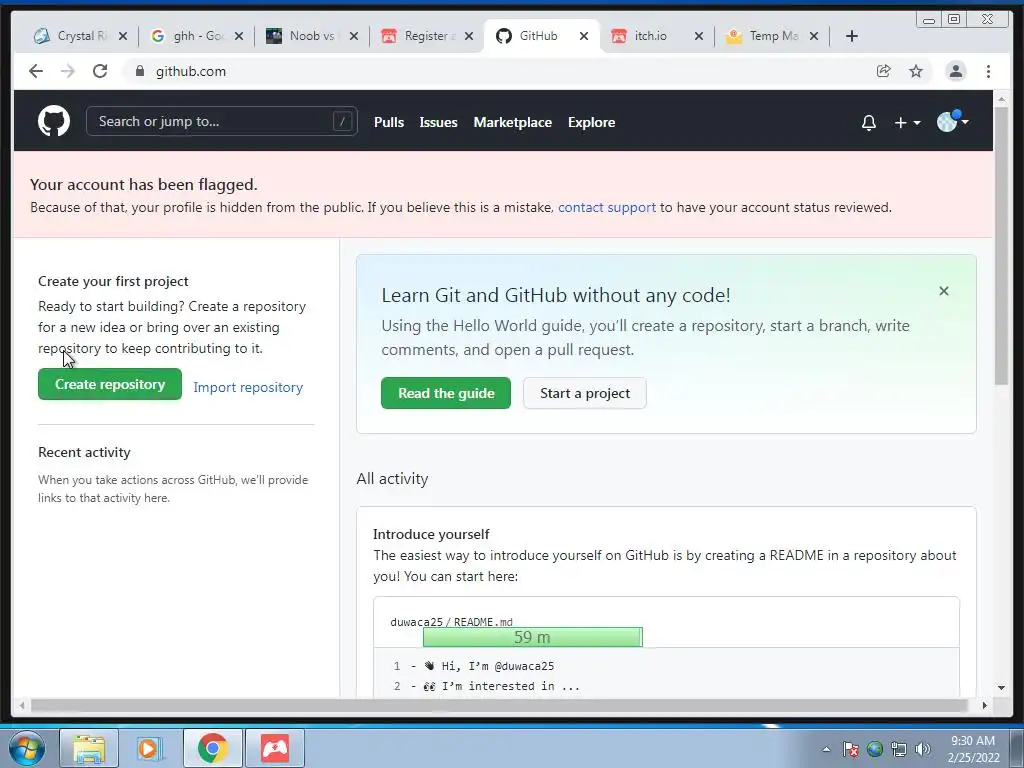This screenshot has width=1024, height=768.
Task: Click the Read the guide button
Action: pyautogui.click(x=446, y=393)
